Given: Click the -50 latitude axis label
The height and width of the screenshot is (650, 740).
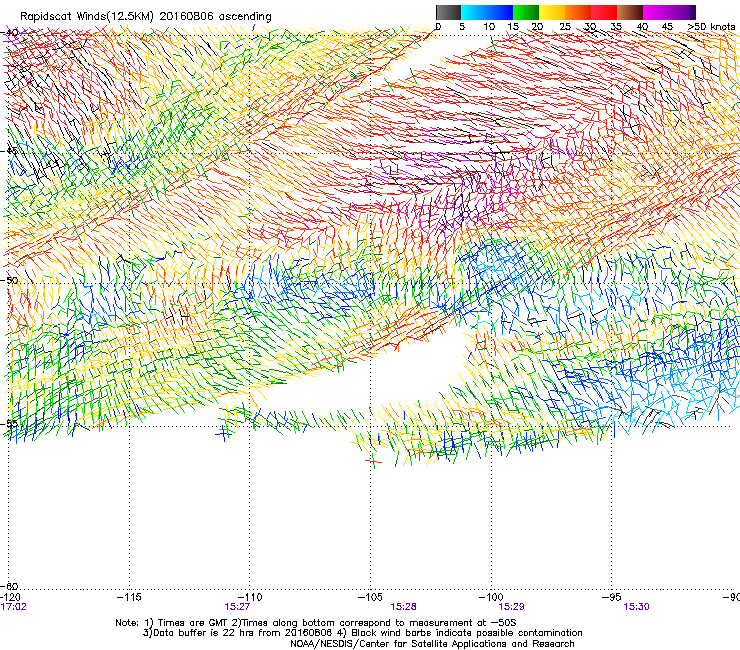Looking at the screenshot, I should coord(11,280).
